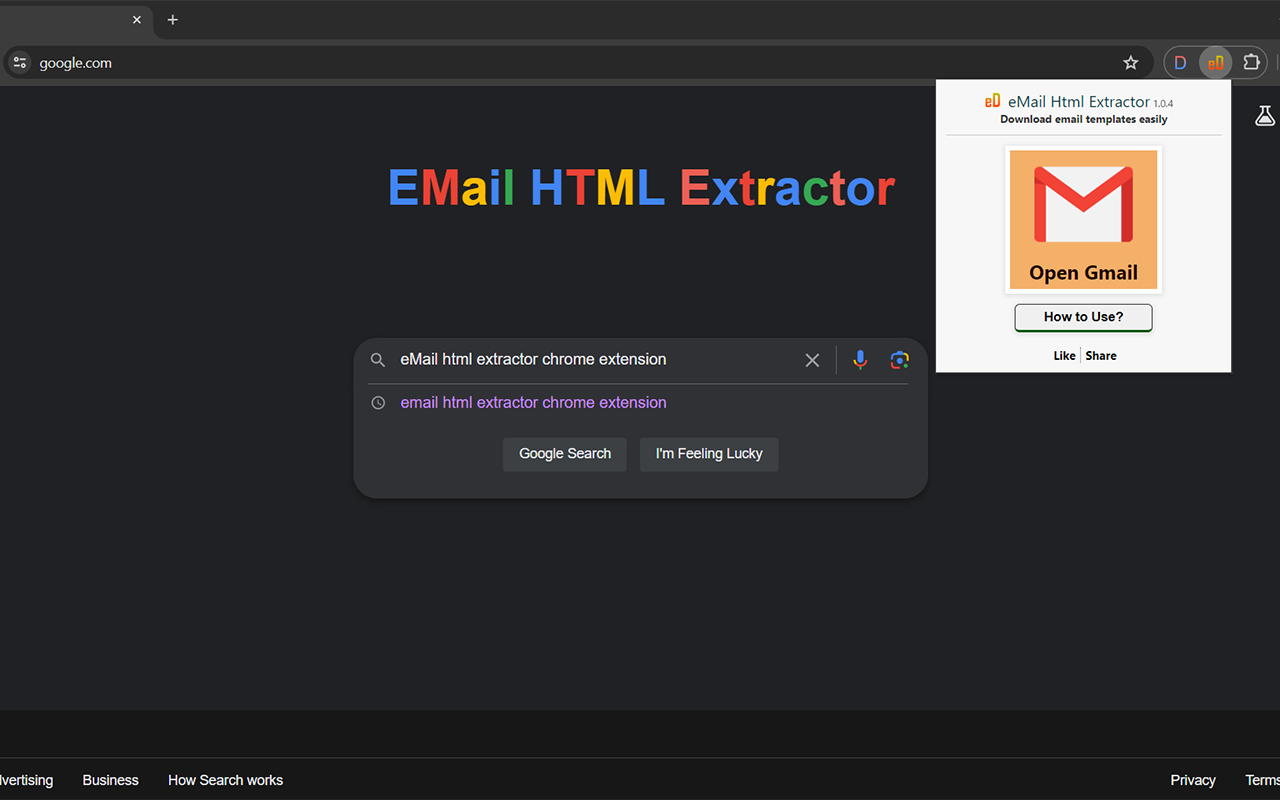The image size is (1280, 800).
Task: Click the small eD logo in popup header
Action: (x=992, y=101)
